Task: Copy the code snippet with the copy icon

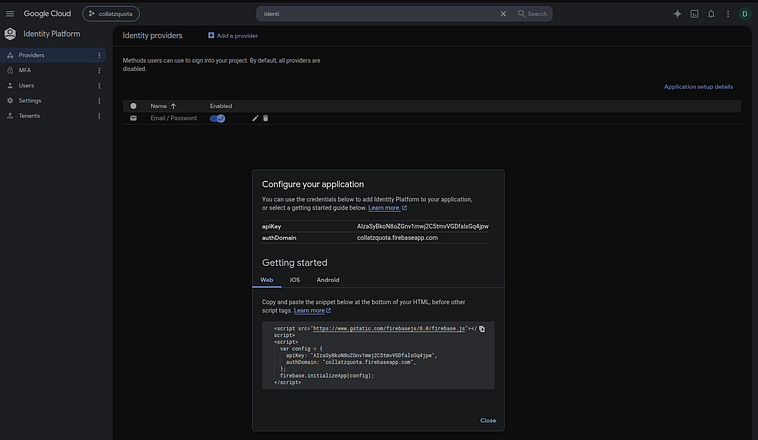Action: tap(482, 329)
